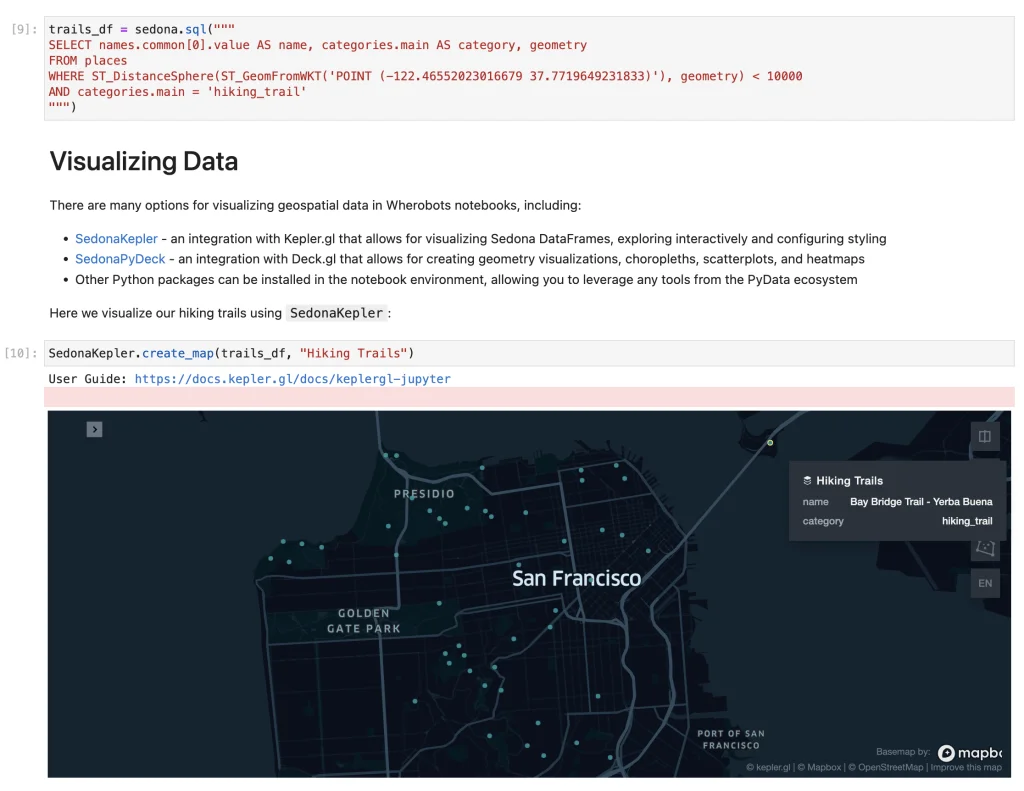Click the 'Basemap by:' text
The image size is (1024, 791).
[903, 752]
